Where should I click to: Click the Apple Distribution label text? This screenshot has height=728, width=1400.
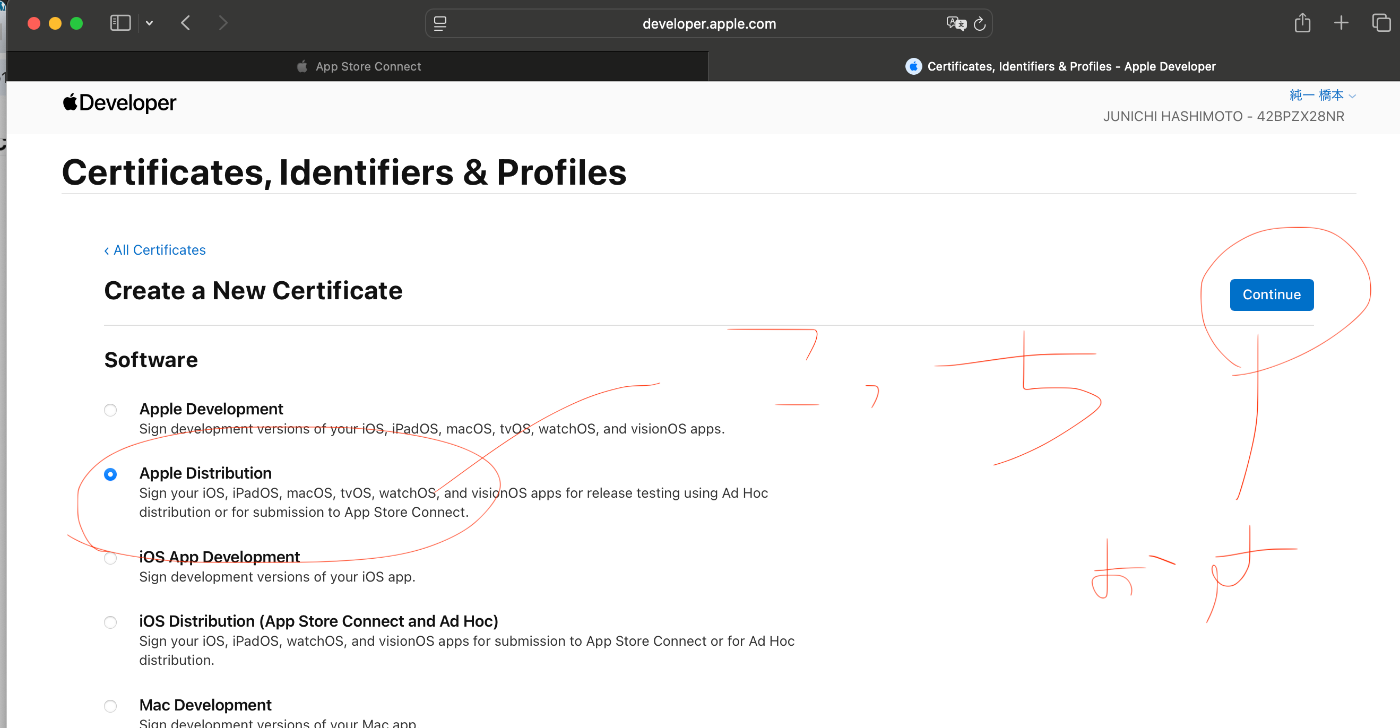[x=205, y=473]
